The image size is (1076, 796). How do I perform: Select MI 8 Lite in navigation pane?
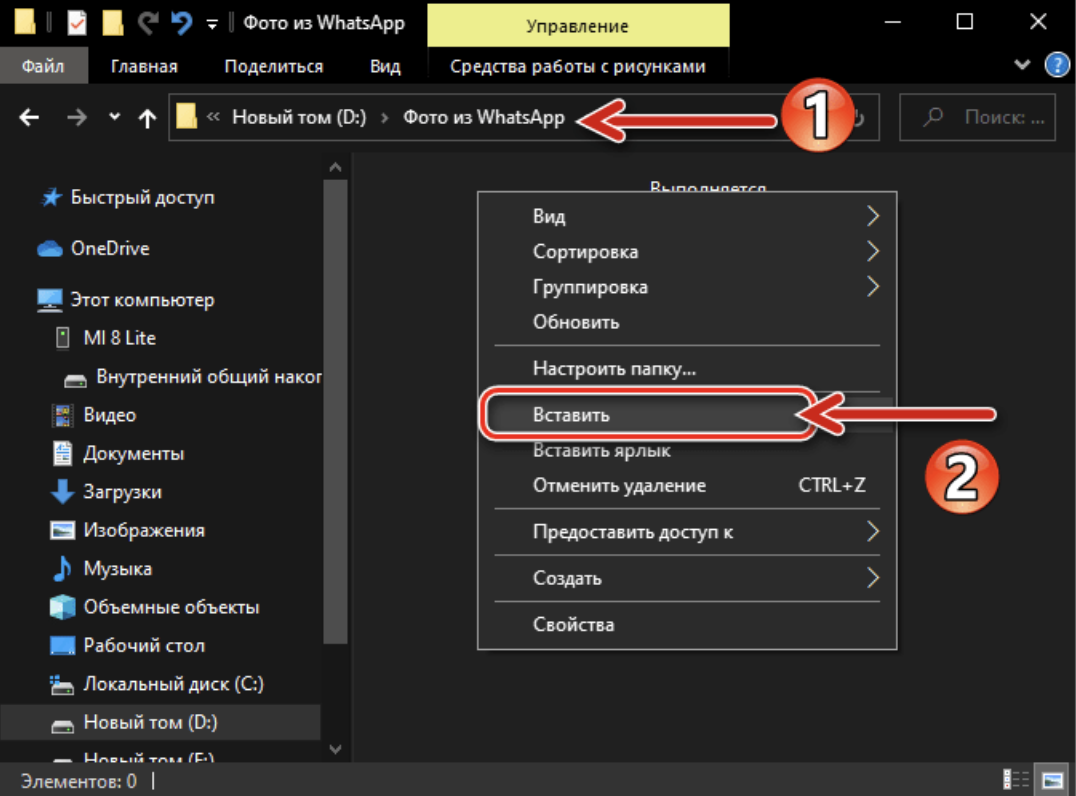click(x=119, y=338)
